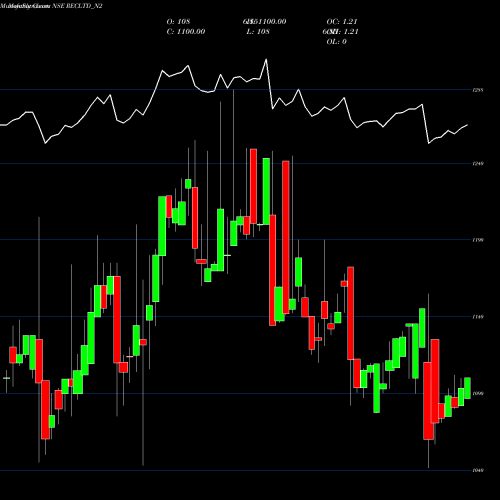Click the 1249 price axis label
This screenshot has height=500, width=500.
(x=478, y=164)
